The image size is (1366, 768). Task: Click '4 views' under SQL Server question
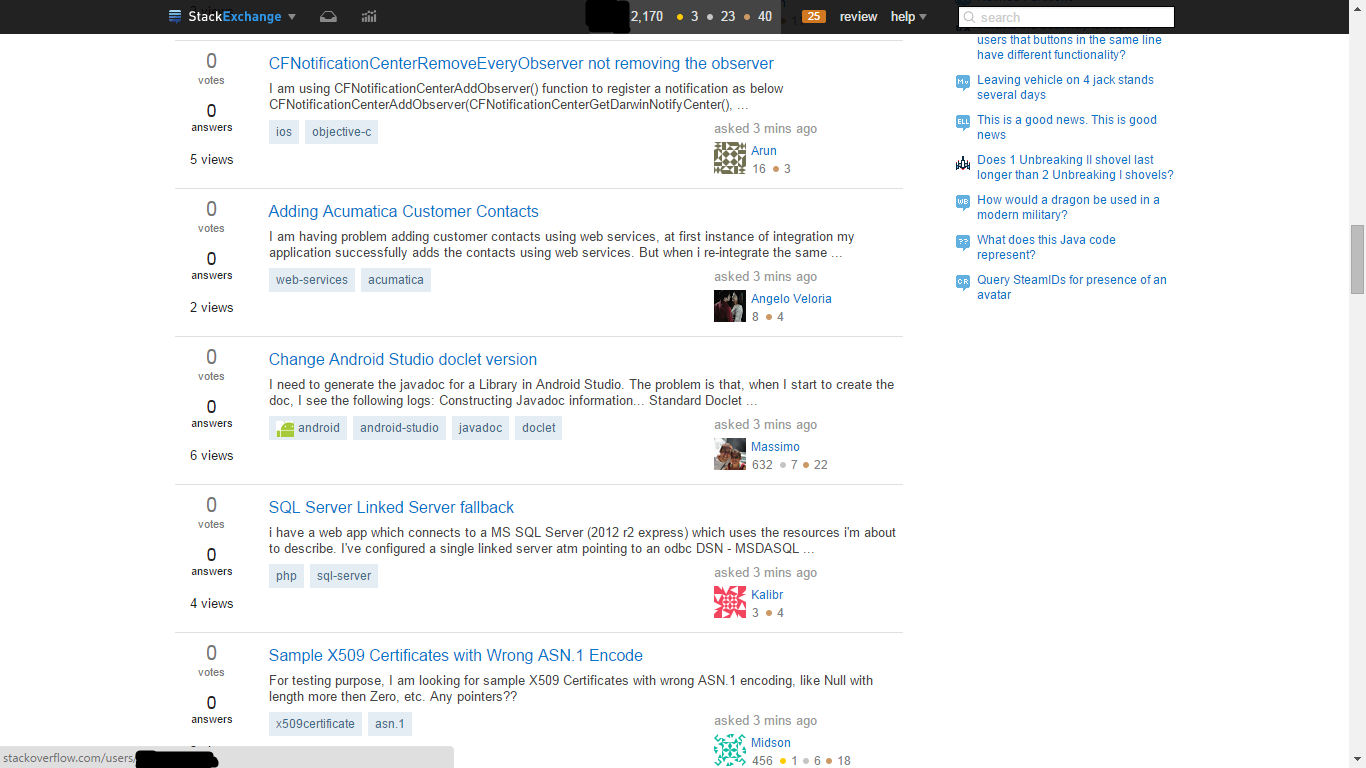(212, 603)
